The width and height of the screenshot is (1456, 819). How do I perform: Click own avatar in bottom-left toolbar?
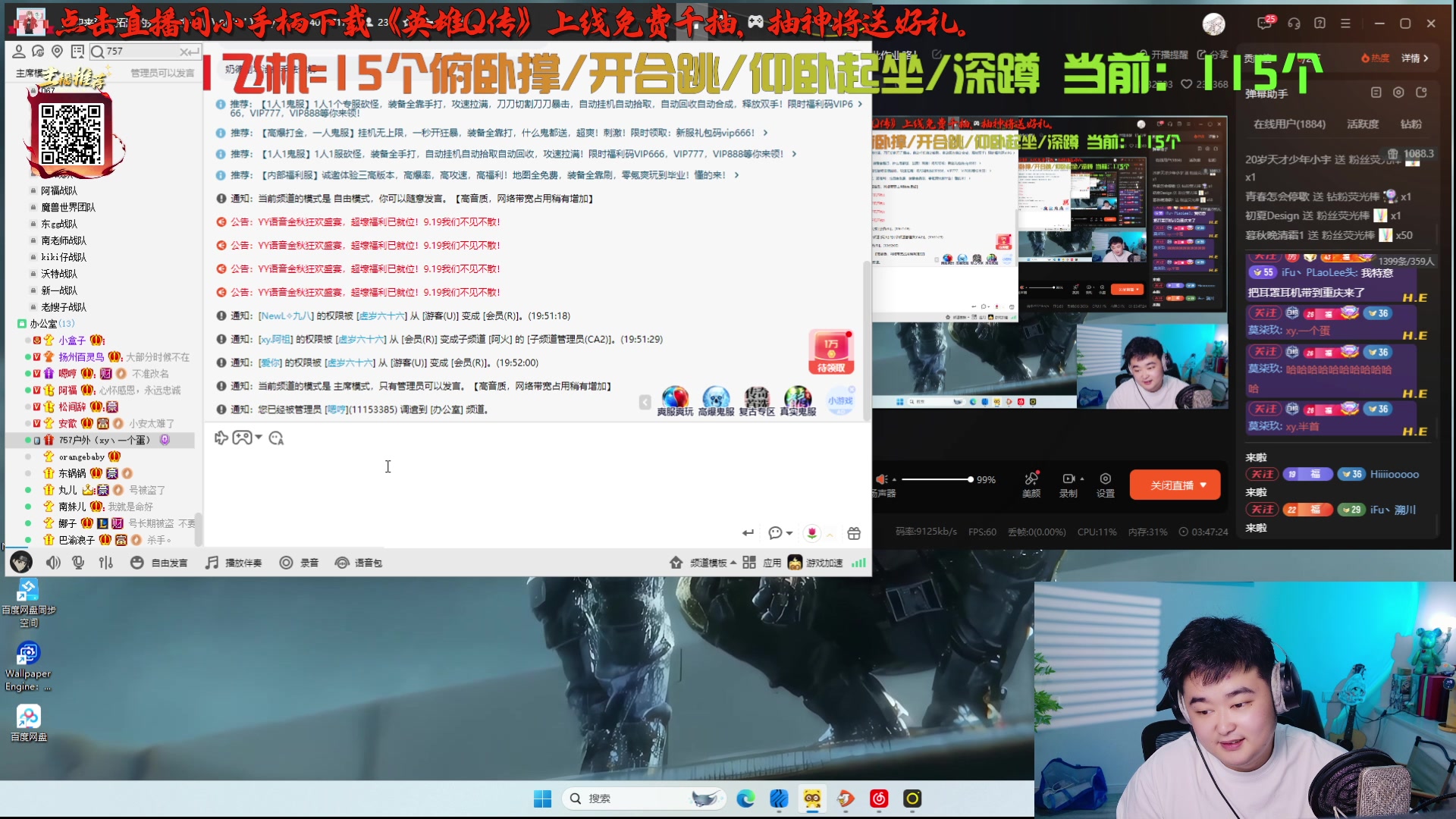(x=20, y=562)
